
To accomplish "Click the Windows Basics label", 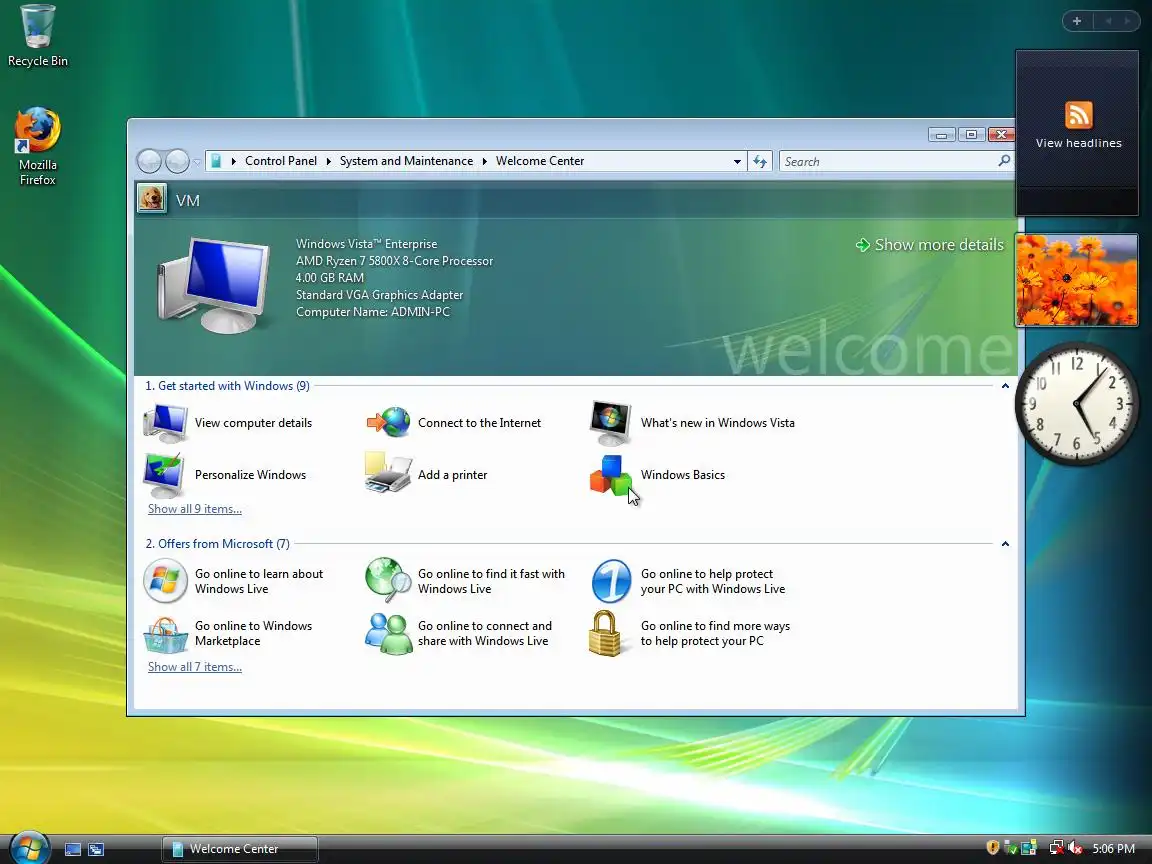I will 683,475.
